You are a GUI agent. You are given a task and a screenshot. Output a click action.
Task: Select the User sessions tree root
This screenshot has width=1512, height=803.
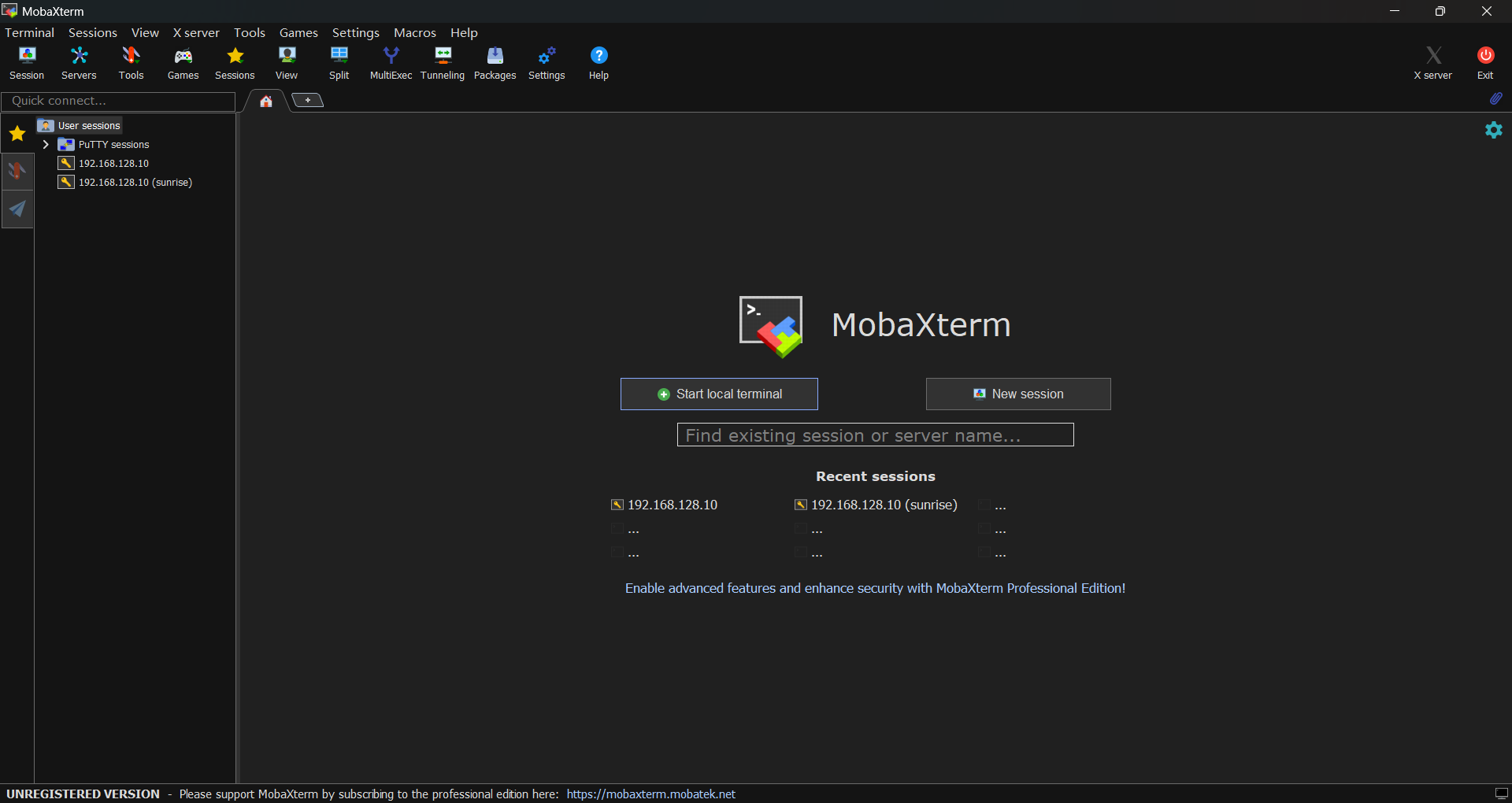pyautogui.click(x=88, y=126)
